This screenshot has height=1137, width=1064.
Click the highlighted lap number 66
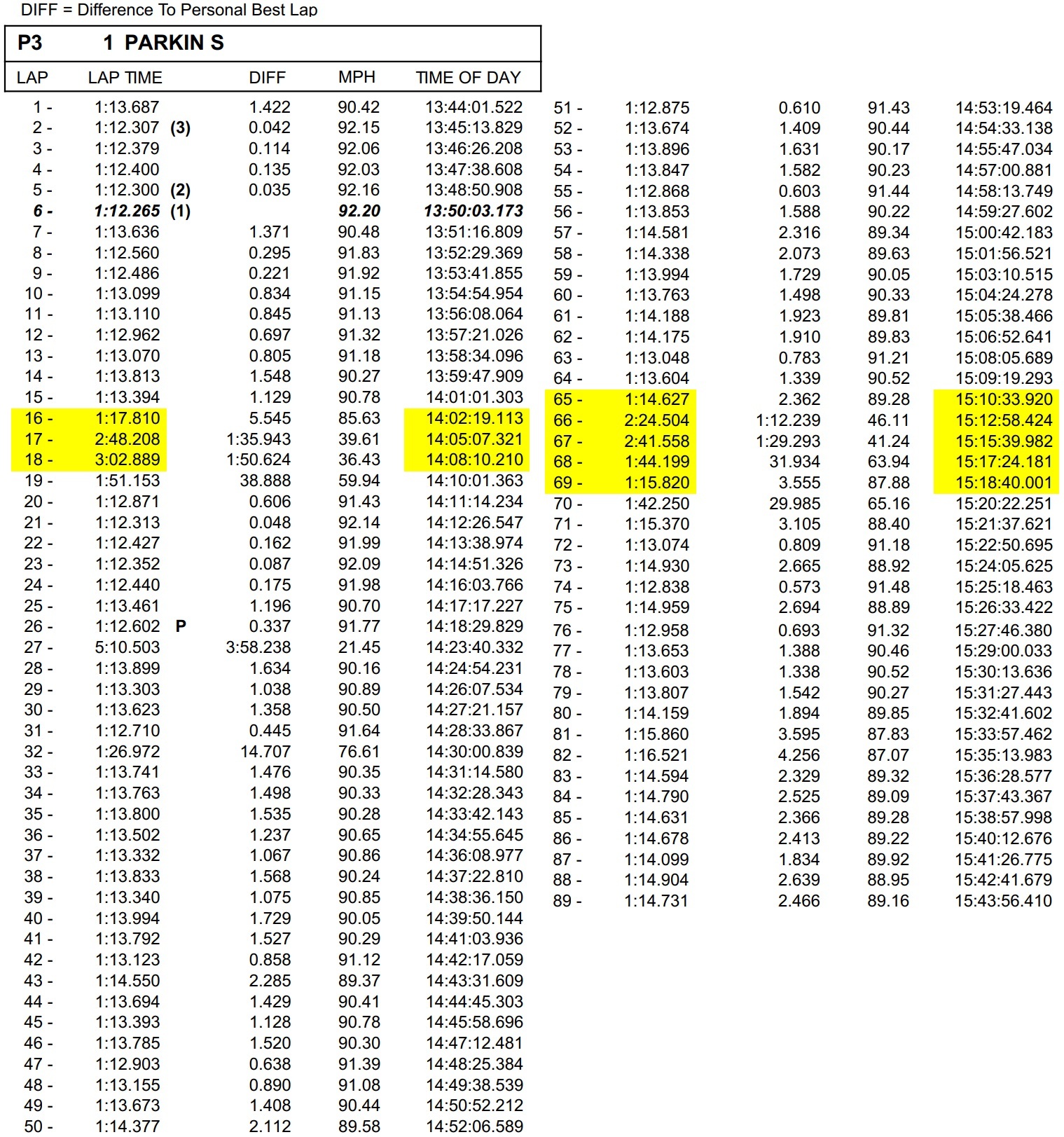pyautogui.click(x=562, y=420)
